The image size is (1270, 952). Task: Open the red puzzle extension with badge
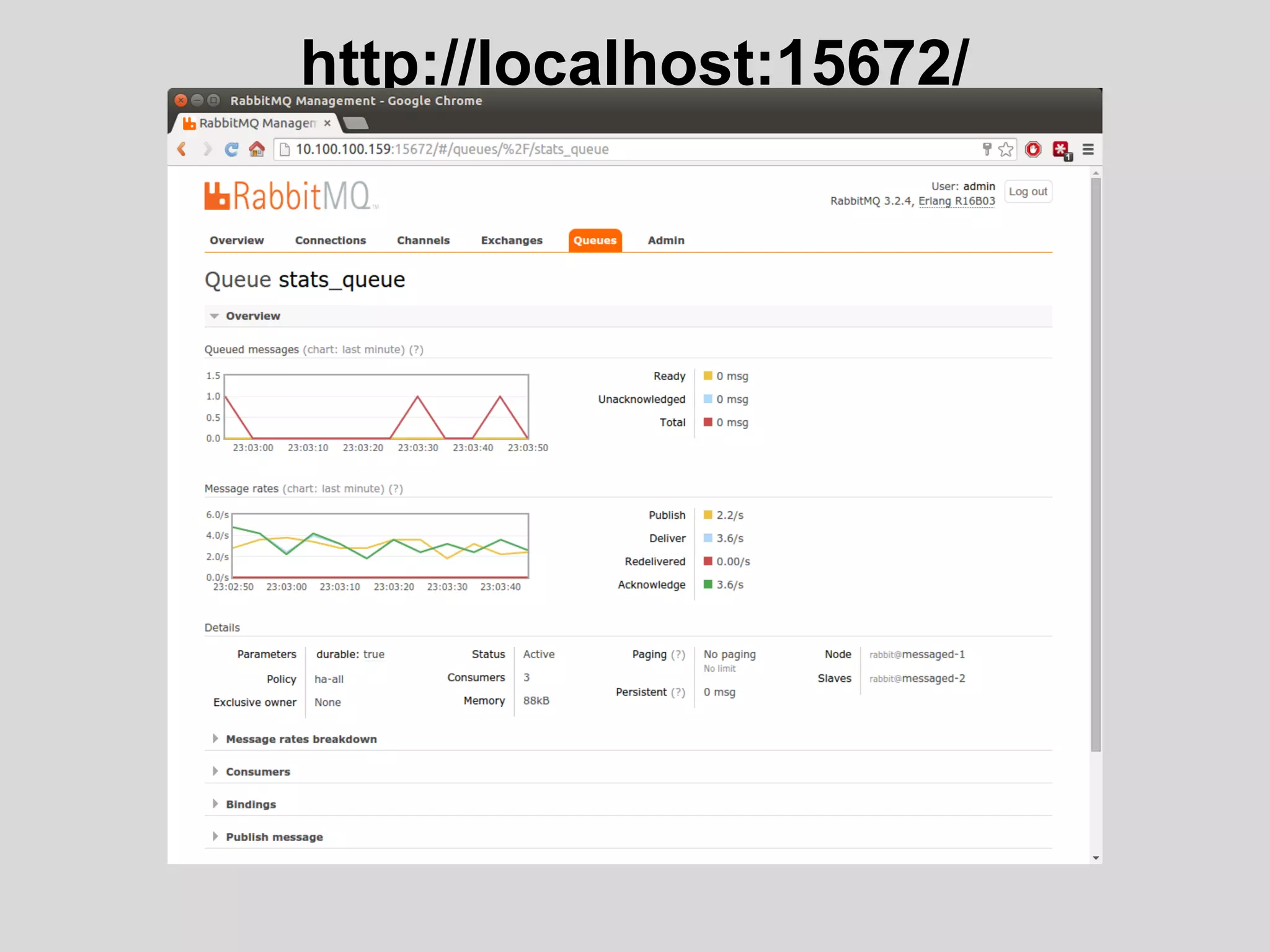(x=1062, y=150)
